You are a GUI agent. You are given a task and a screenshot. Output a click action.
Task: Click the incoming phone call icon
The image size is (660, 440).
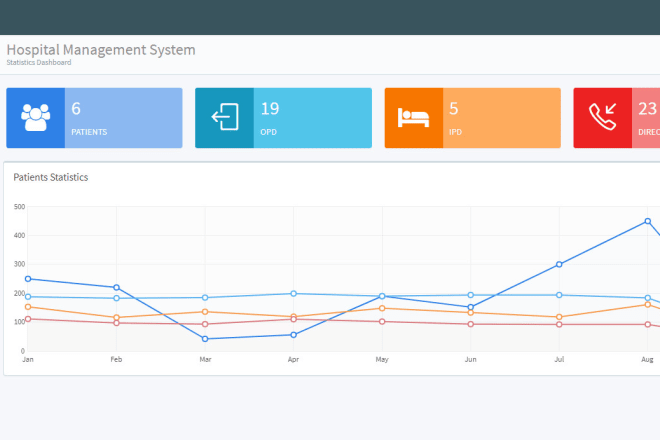pos(602,117)
